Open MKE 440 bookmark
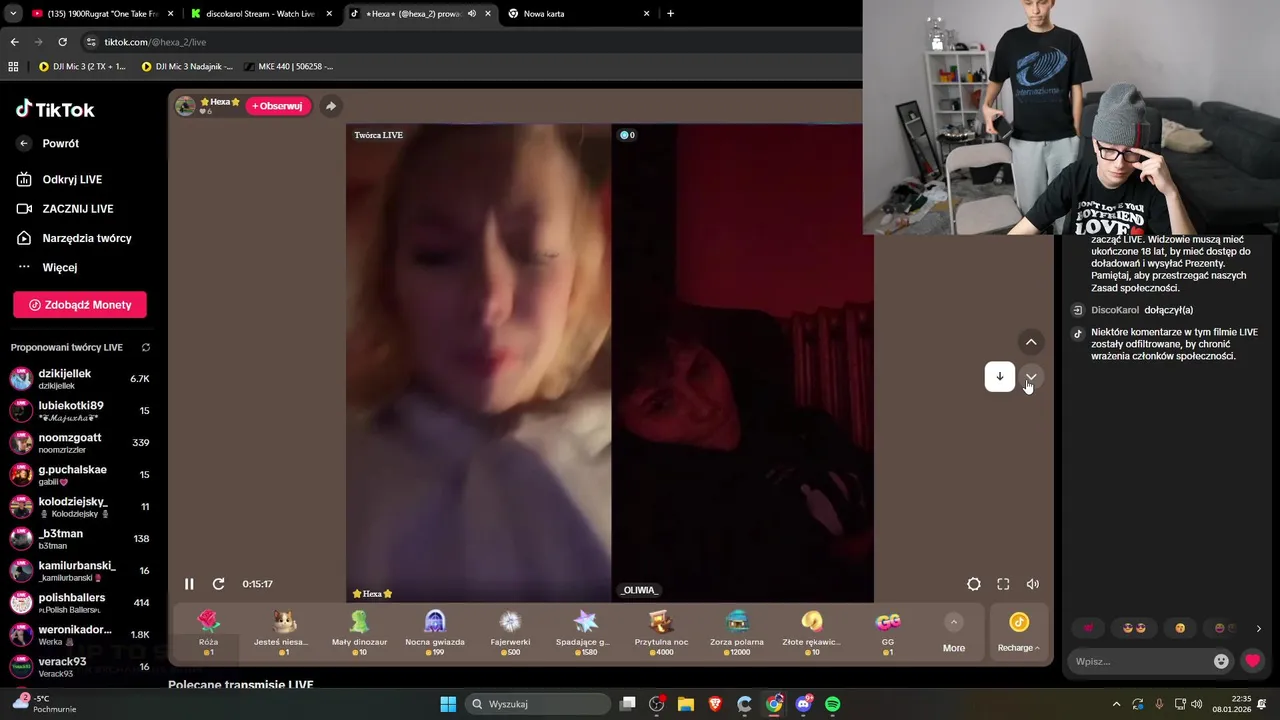Viewport: 1280px width, 720px height. tap(289, 67)
